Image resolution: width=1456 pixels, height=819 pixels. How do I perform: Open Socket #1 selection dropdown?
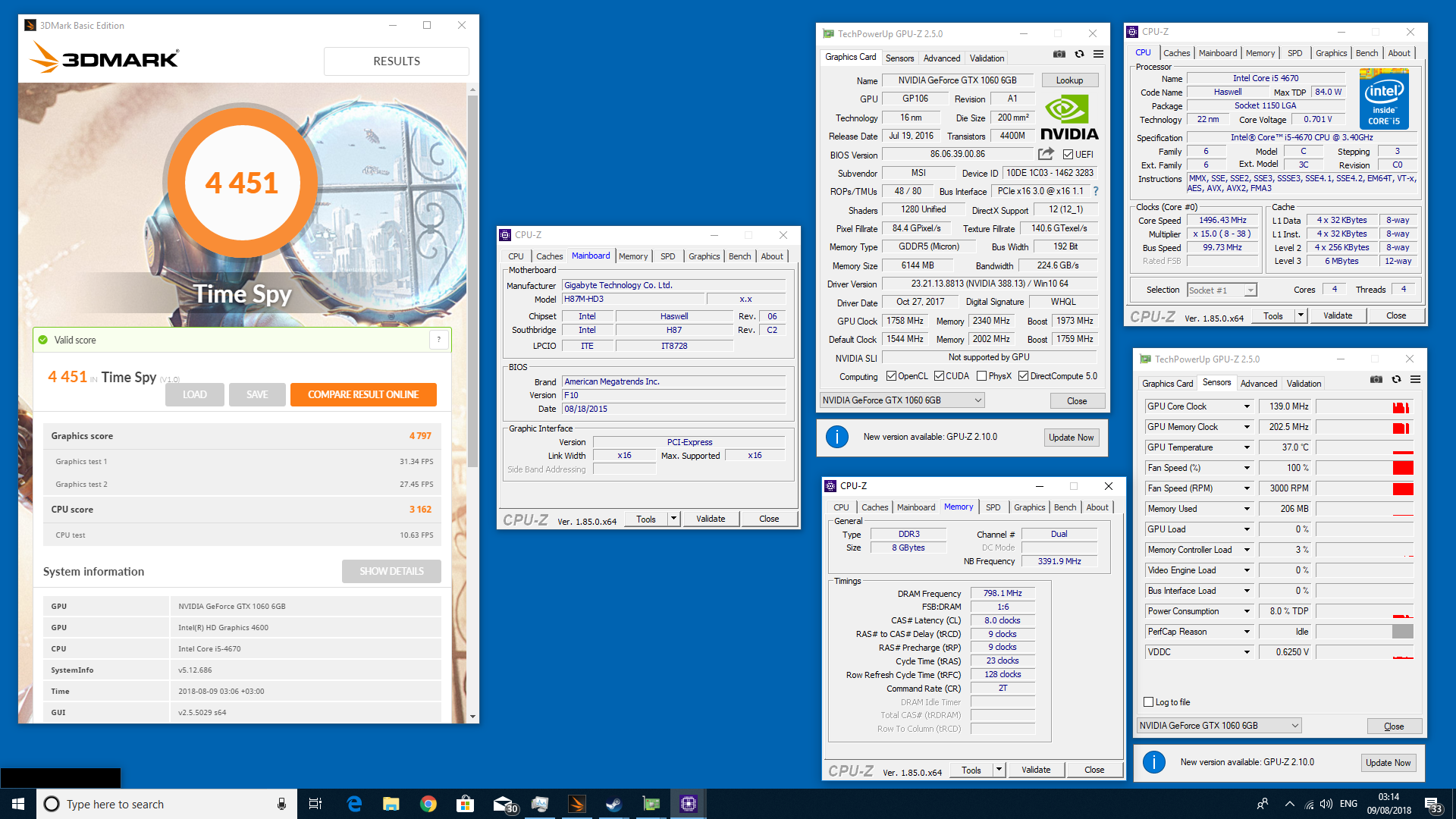[x=1222, y=290]
